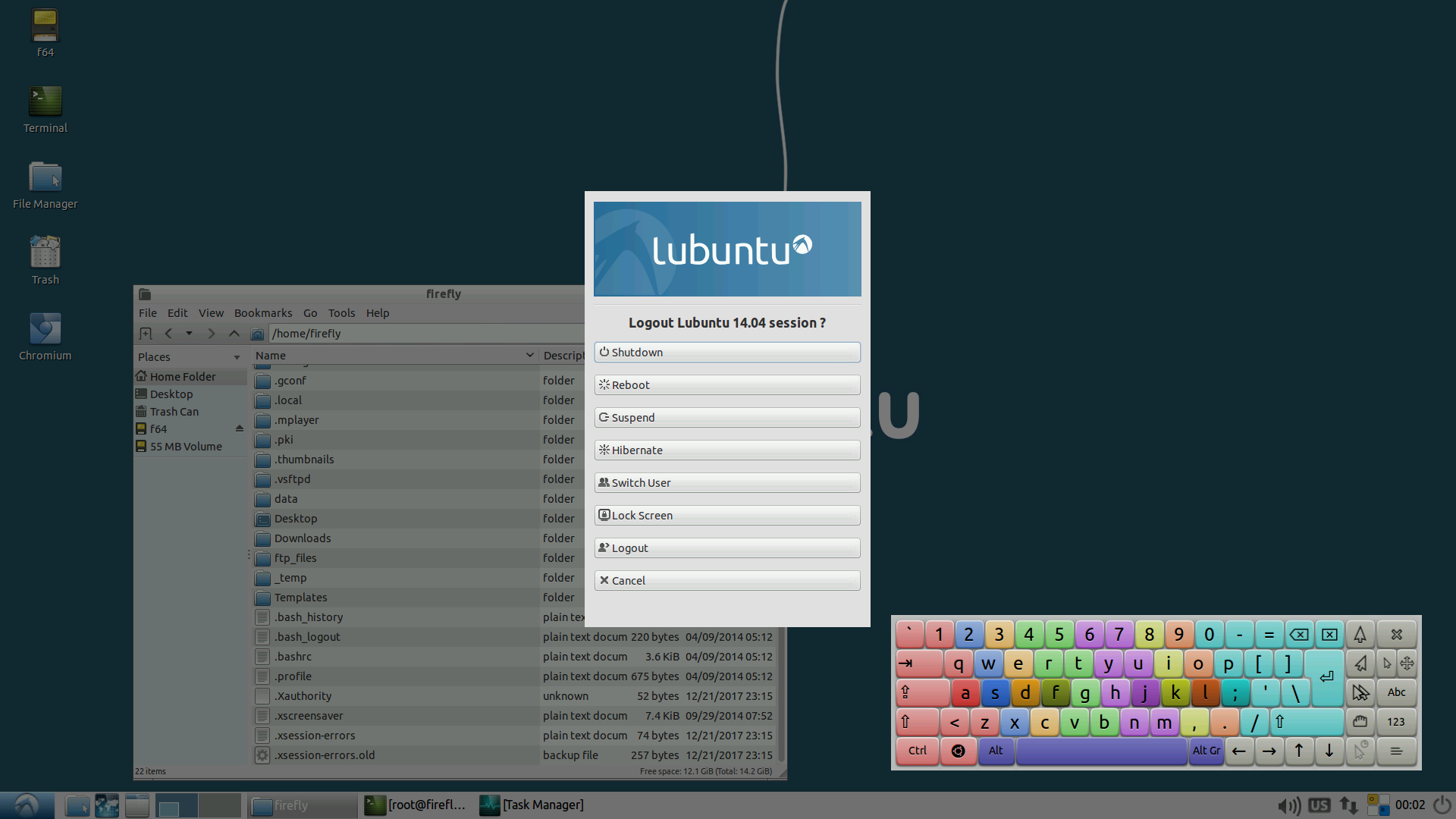1456x819 pixels.
Task: Open Bookmarks menu in firefly window
Action: tap(263, 313)
